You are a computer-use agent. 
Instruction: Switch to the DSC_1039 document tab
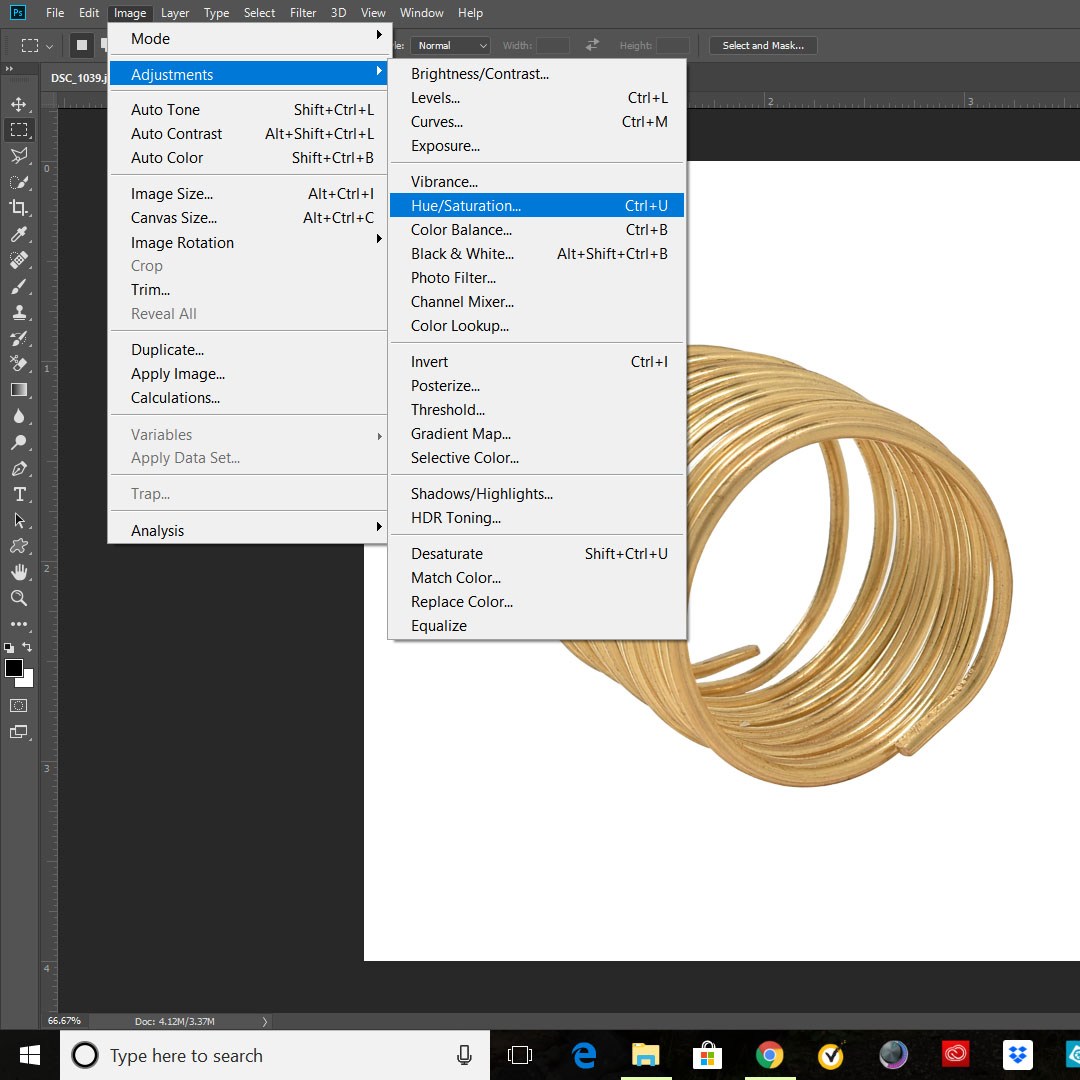78,78
